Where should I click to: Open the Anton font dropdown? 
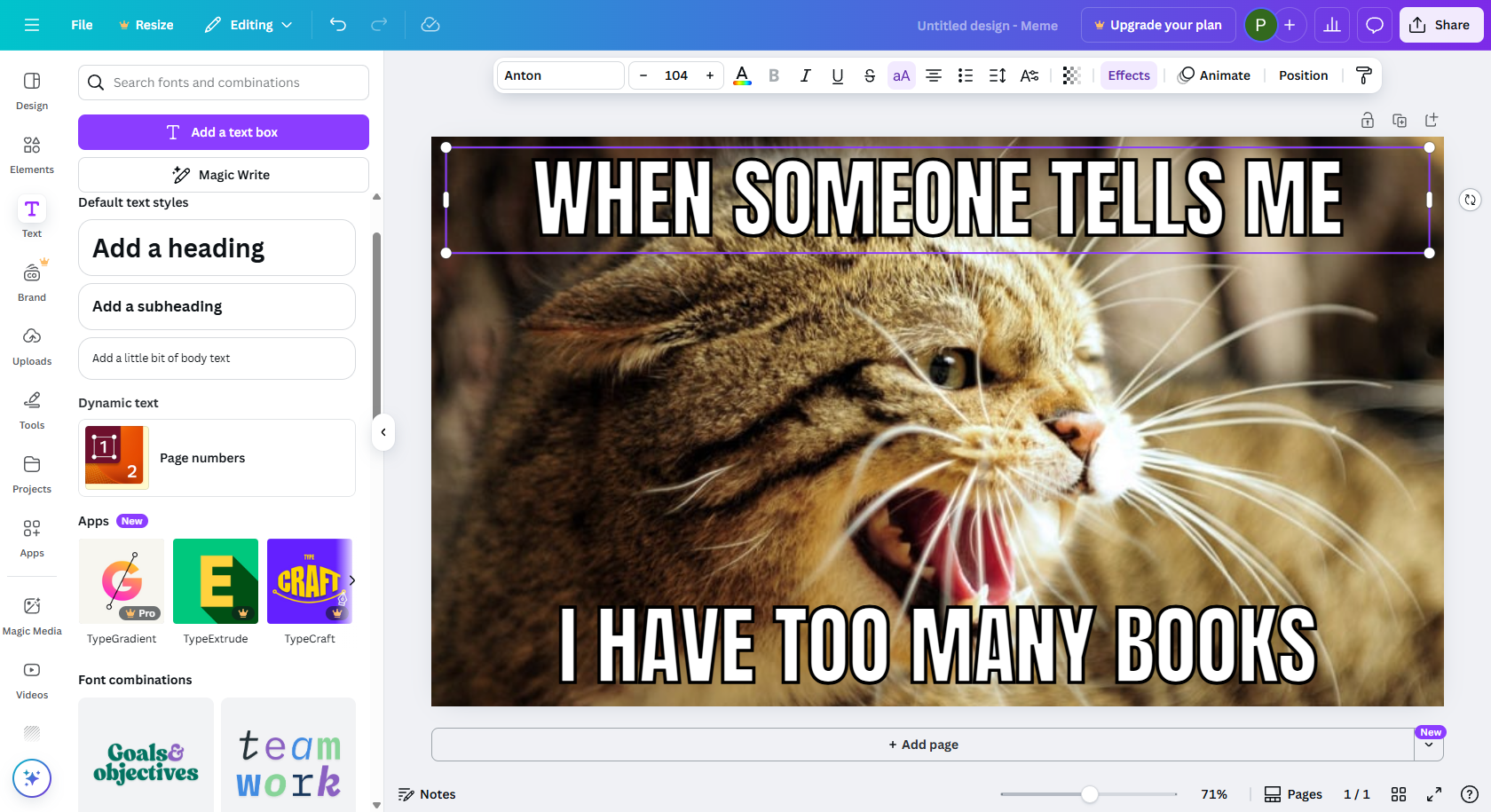(560, 75)
